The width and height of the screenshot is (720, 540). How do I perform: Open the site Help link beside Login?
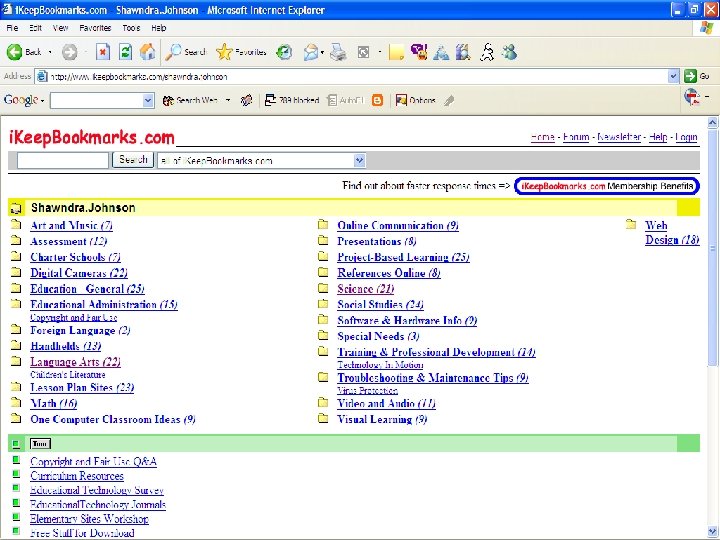point(658,137)
